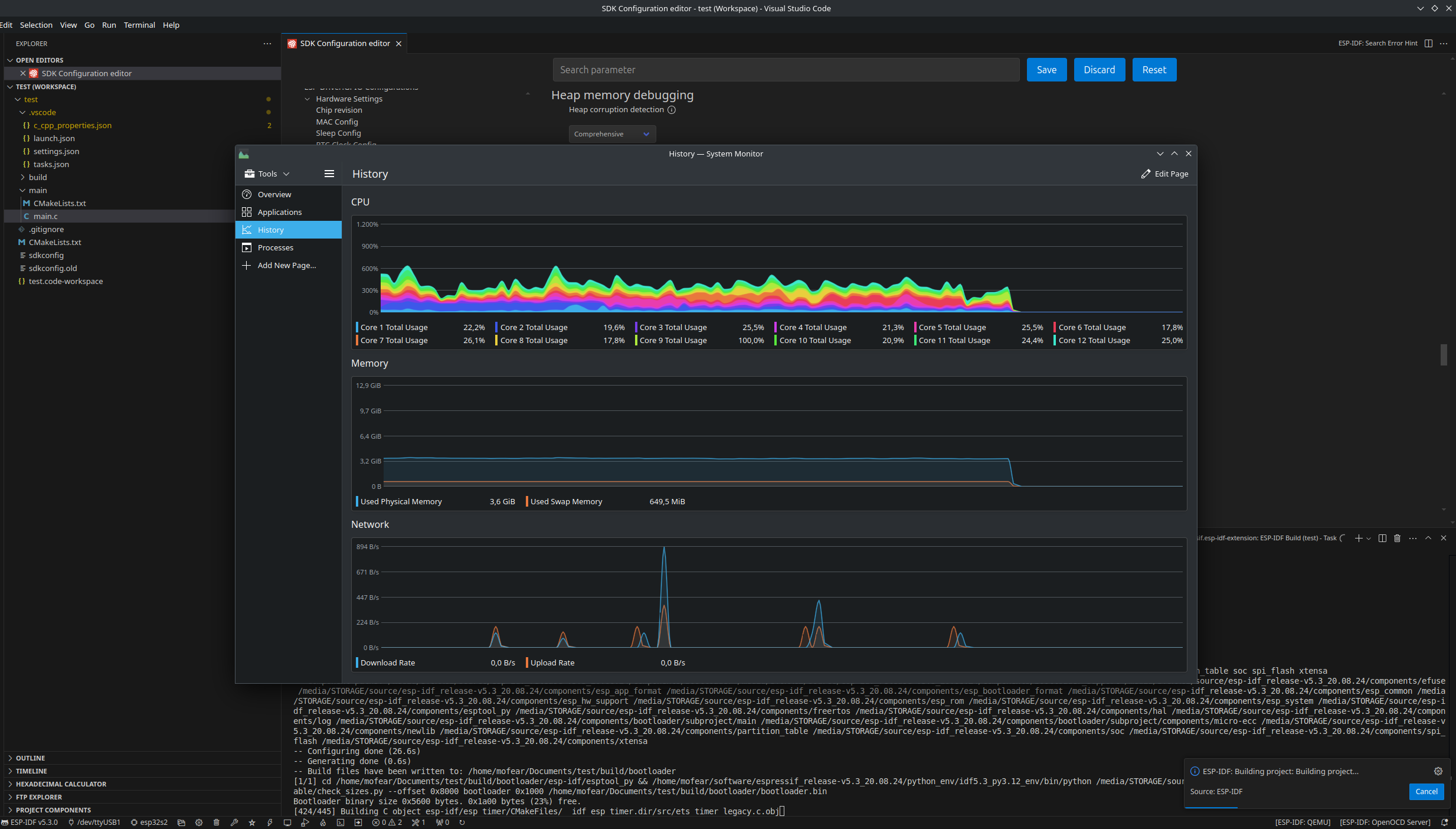Click inside the Search parameter field

(786, 70)
